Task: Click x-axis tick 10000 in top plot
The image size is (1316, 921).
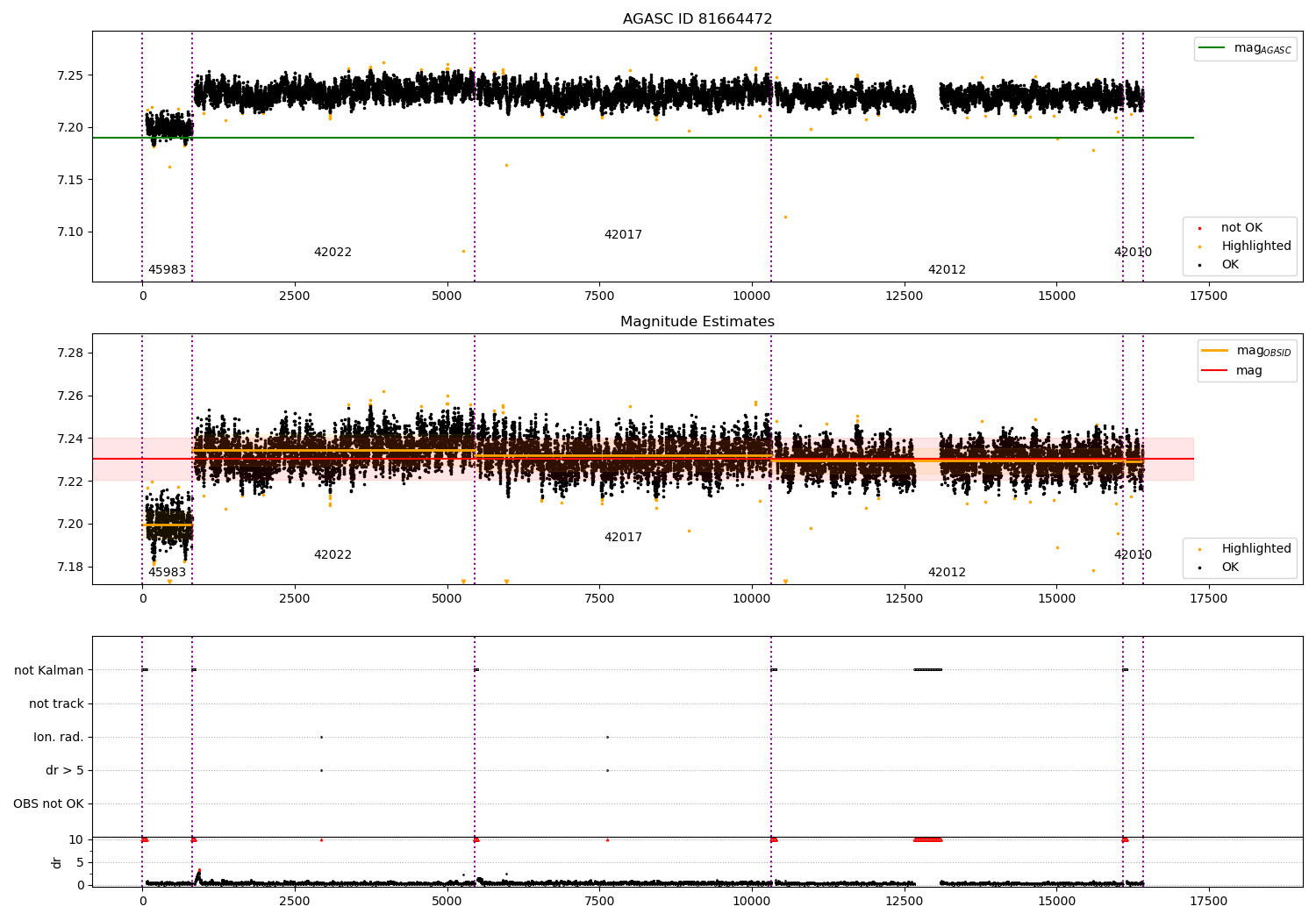Action: [x=752, y=296]
